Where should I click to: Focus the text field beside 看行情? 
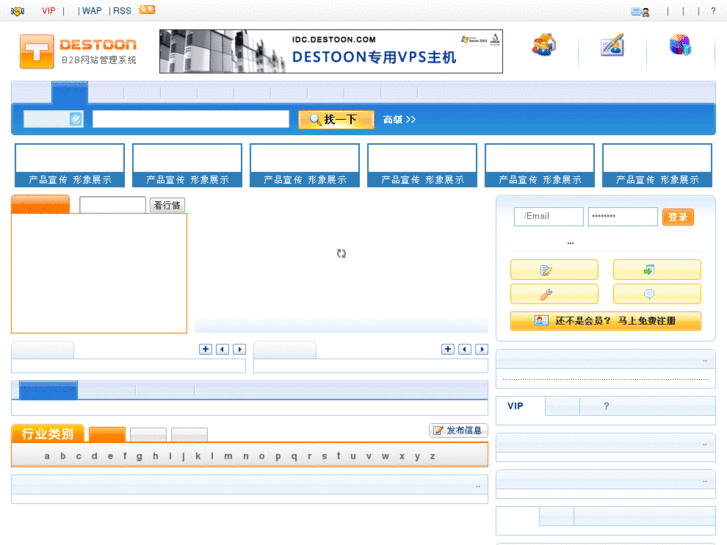(113, 205)
